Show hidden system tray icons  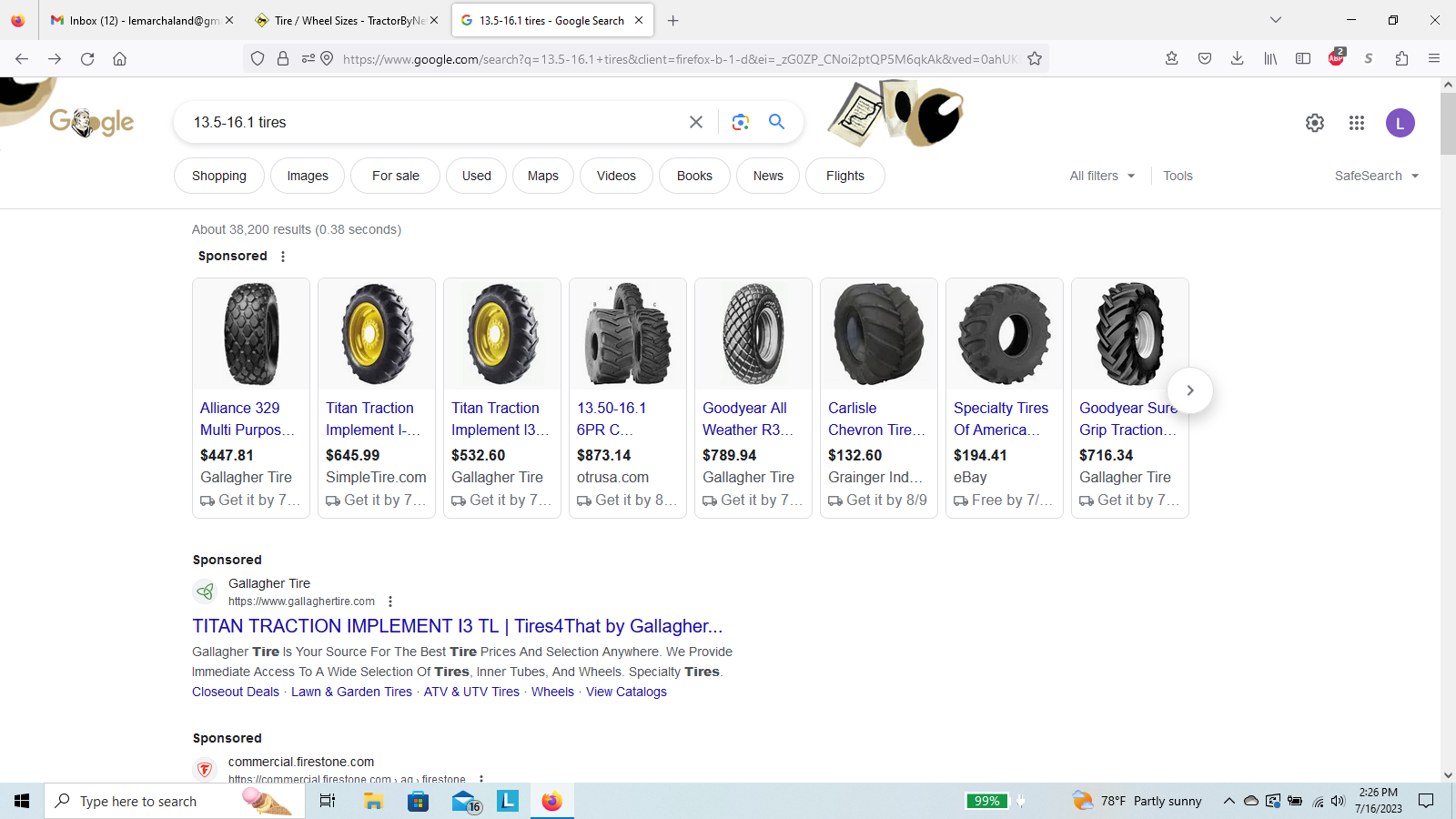pyautogui.click(x=1228, y=801)
